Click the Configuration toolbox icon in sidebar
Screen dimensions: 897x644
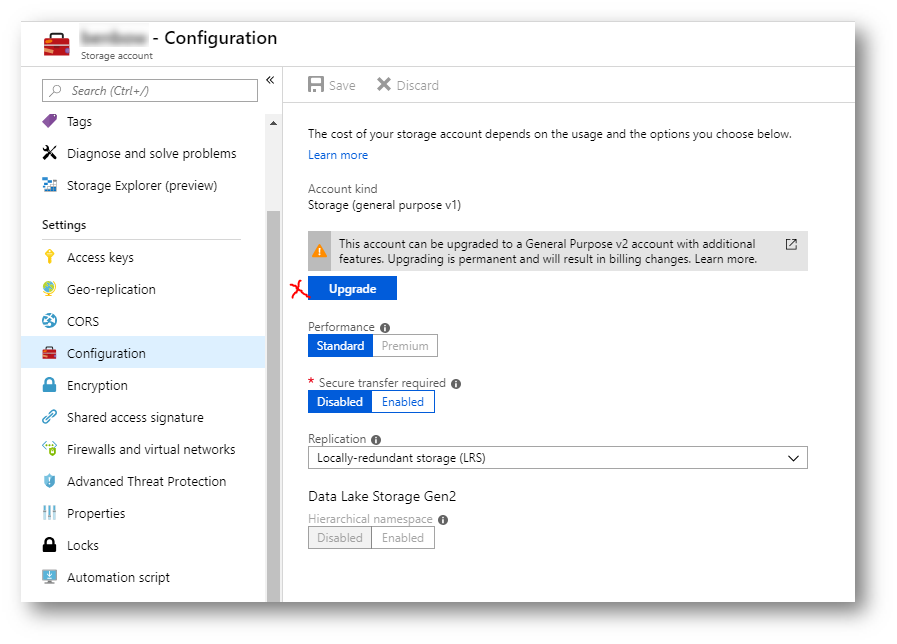50,353
